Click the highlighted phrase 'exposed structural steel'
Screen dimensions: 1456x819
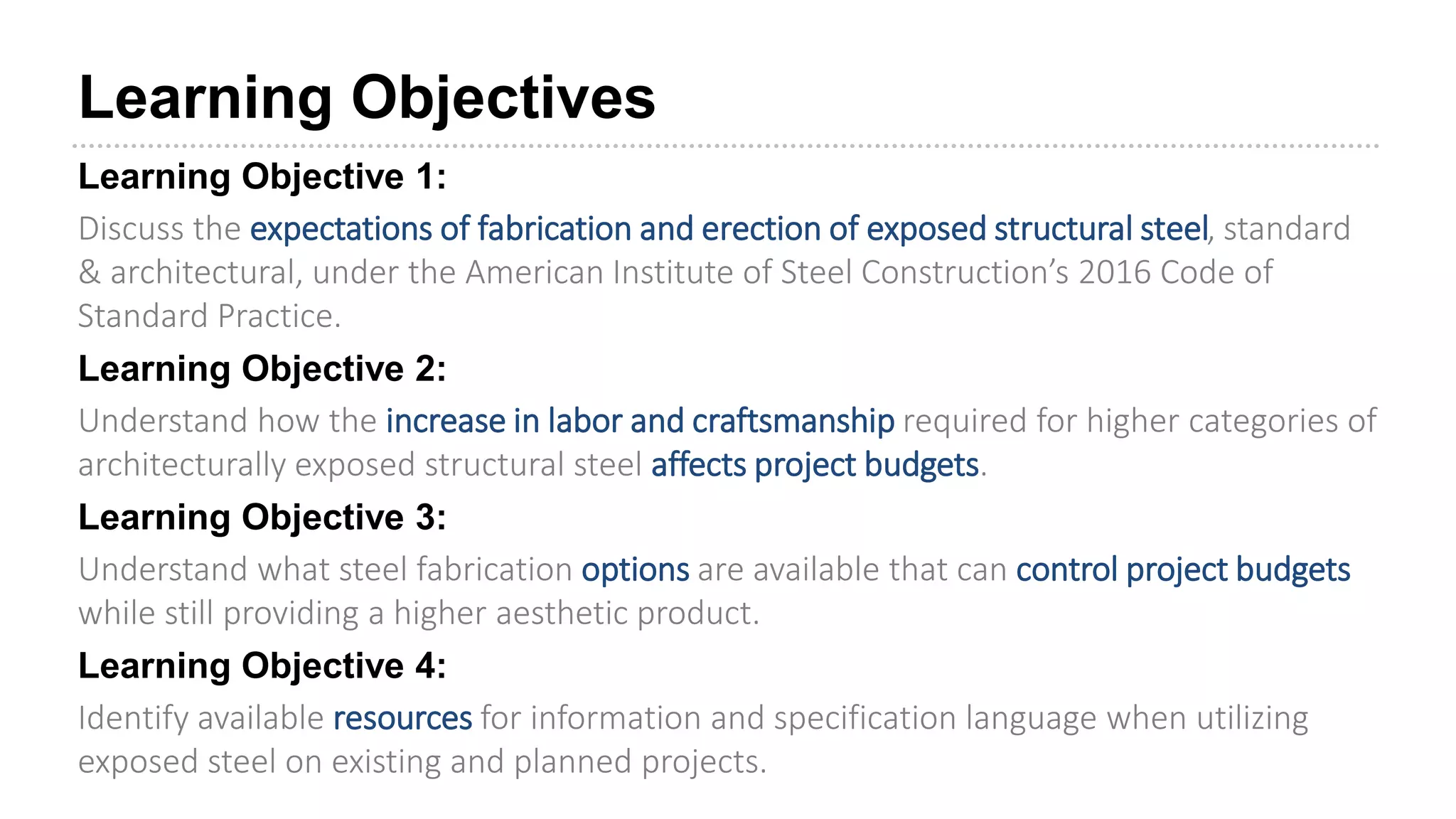(x=1037, y=230)
